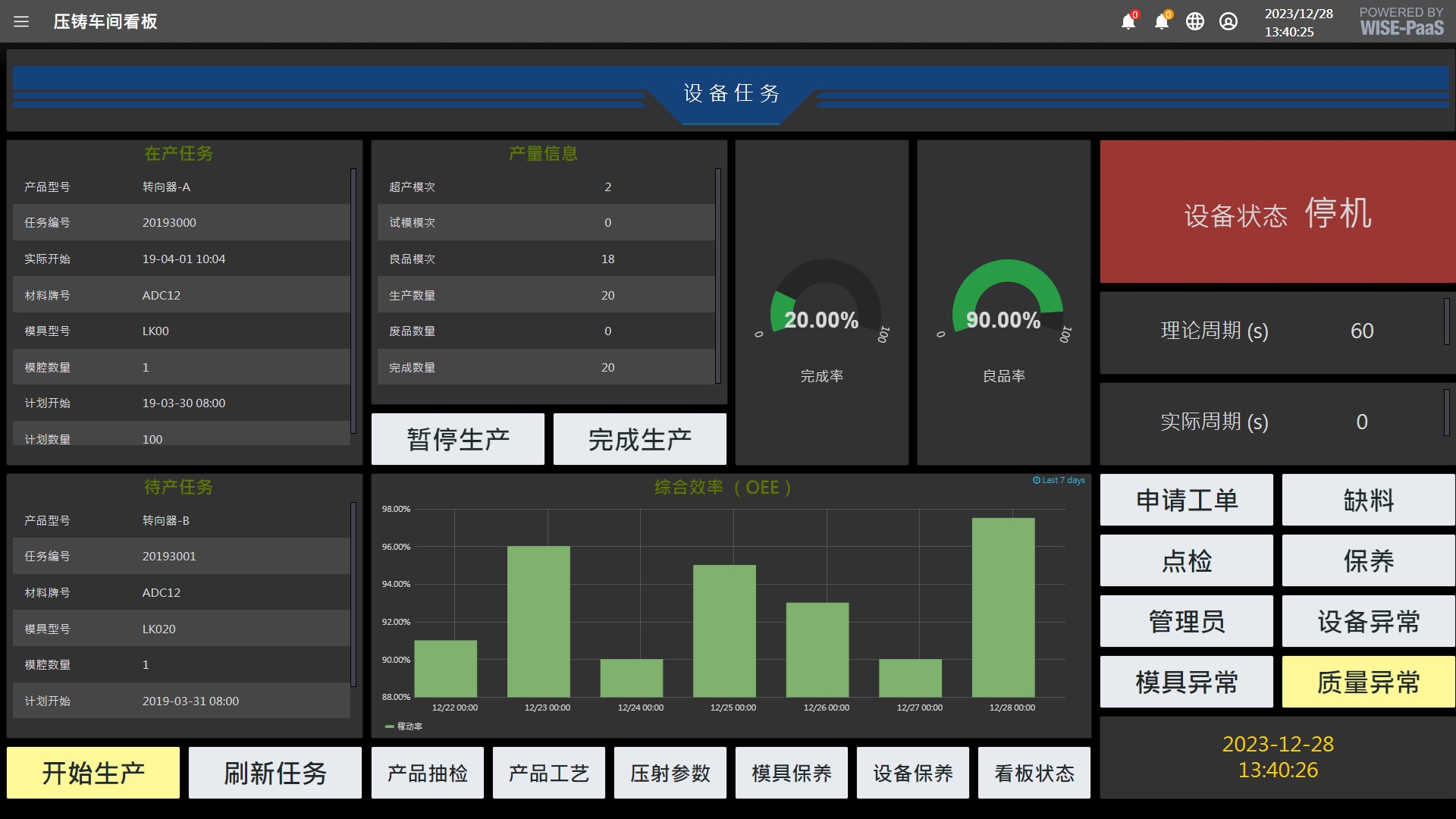Click the 完成率 20.00% gauge
The width and height of the screenshot is (1456, 819).
[822, 303]
